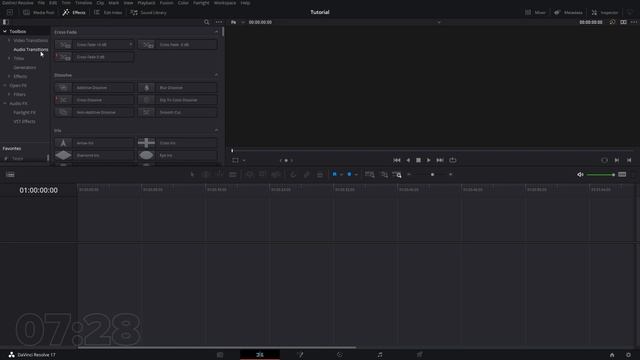Open the effects panel three-dot options

coord(219,22)
